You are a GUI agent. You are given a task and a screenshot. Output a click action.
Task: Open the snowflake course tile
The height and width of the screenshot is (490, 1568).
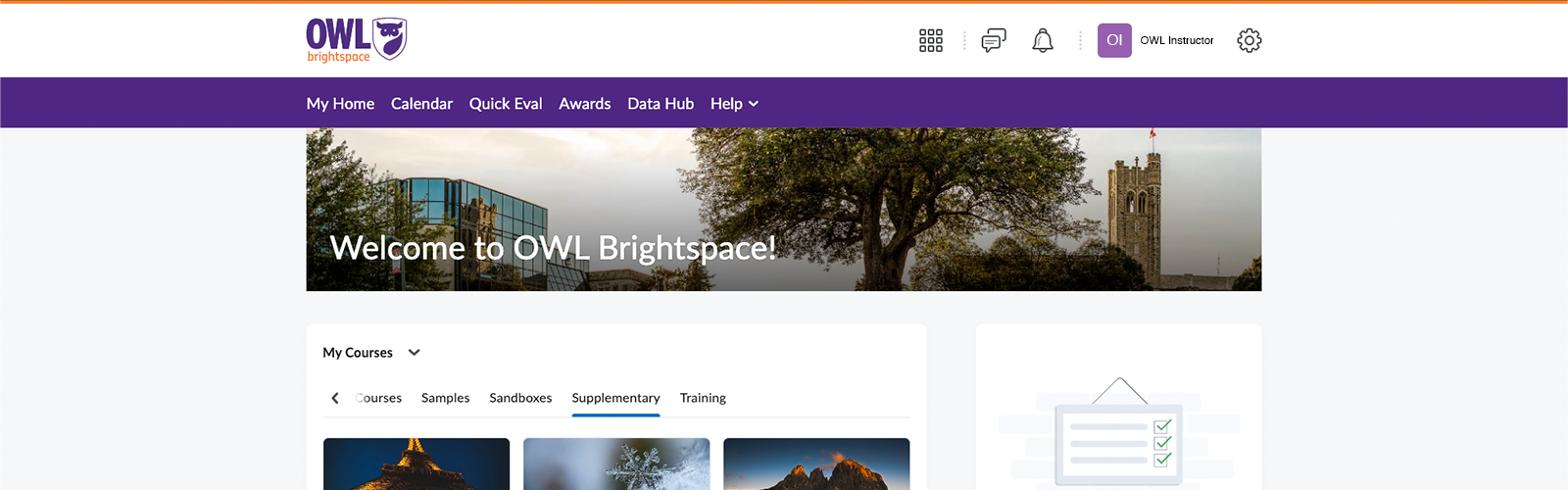tap(616, 465)
